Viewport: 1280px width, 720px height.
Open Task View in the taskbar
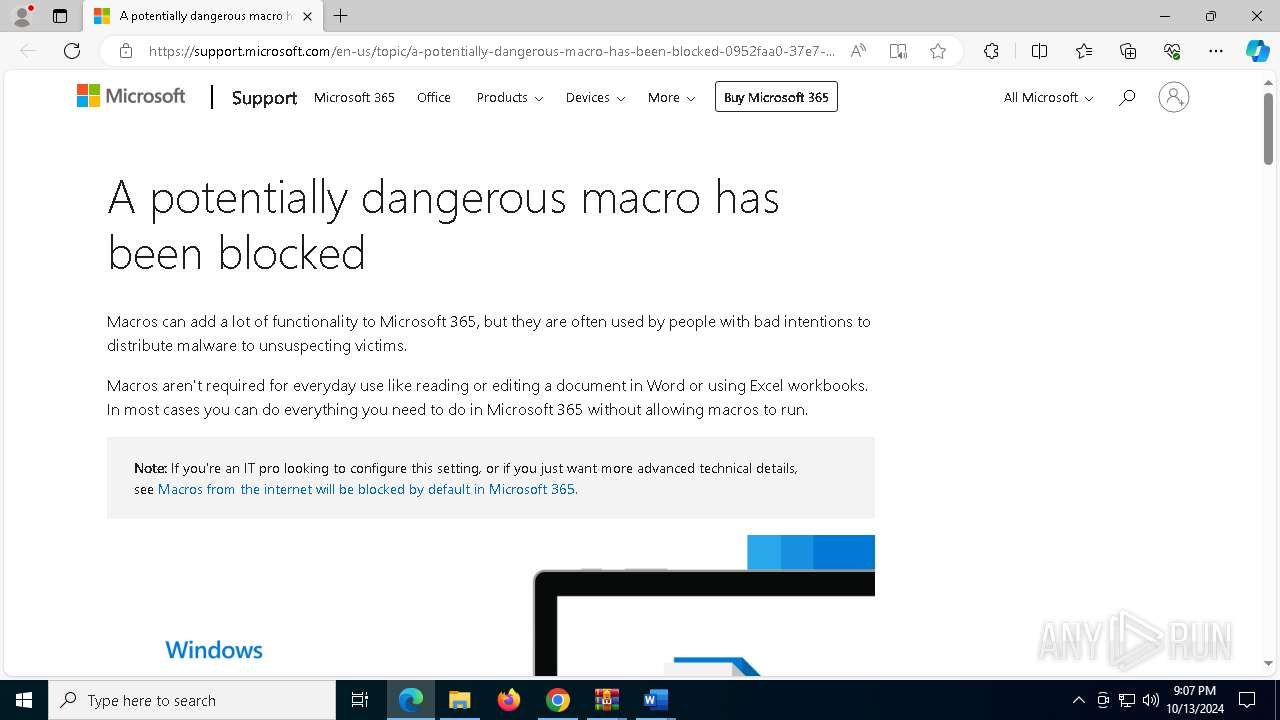[360, 700]
